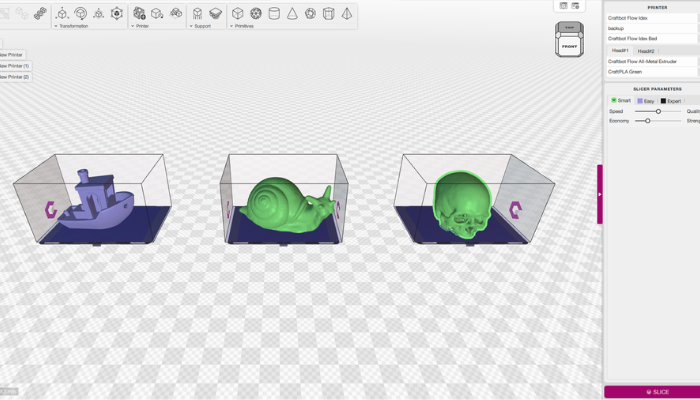This screenshot has width=700, height=400.
Task: Select the Scale transformation tool
Action: point(99,13)
